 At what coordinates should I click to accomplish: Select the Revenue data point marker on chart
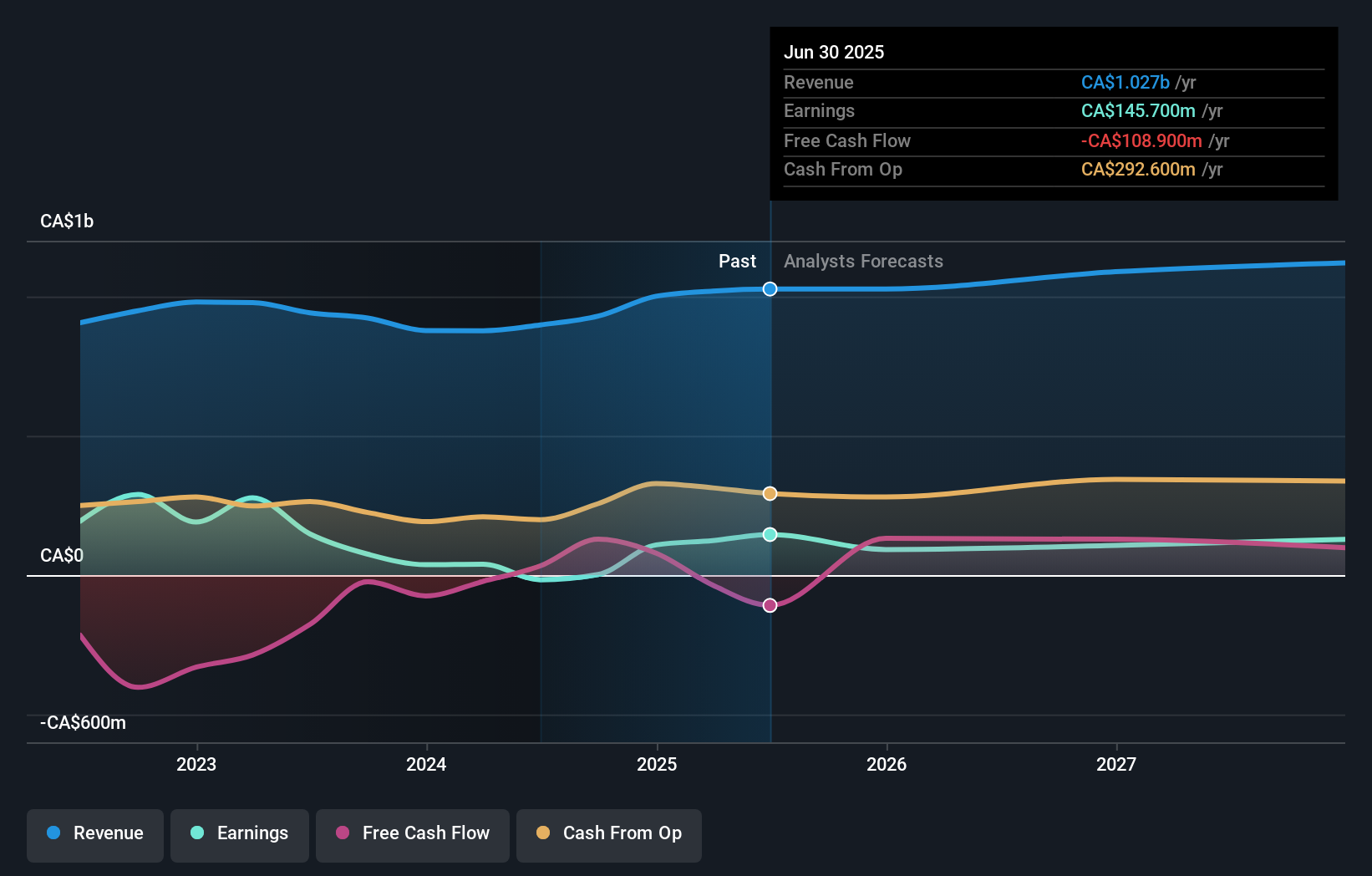click(x=770, y=289)
